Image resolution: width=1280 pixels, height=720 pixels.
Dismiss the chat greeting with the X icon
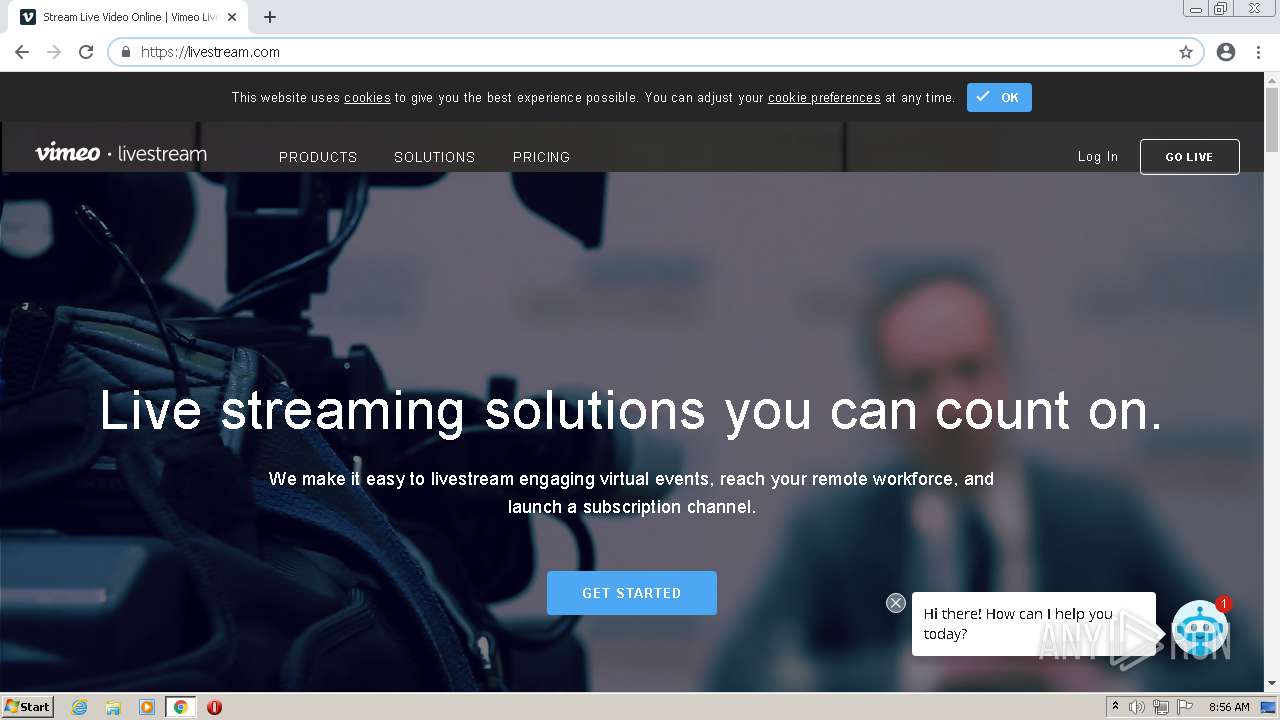coord(896,603)
